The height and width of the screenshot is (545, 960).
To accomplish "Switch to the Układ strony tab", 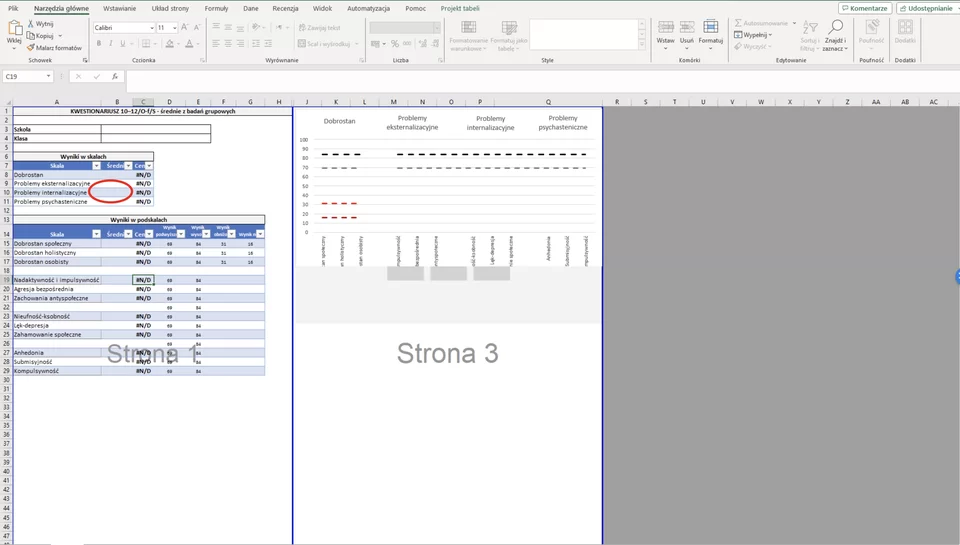I will click(170, 9).
